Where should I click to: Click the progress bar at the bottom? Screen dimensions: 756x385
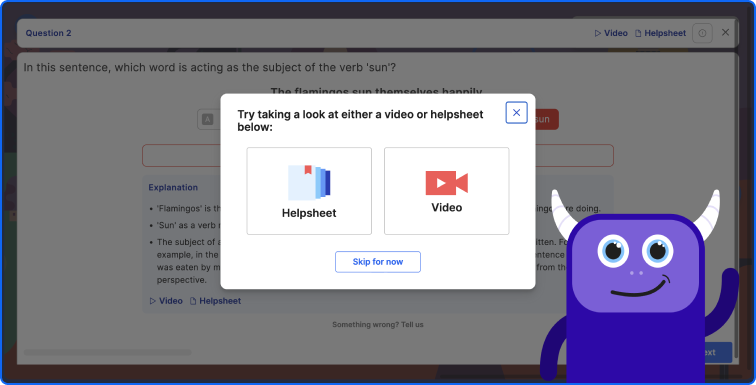coord(108,352)
